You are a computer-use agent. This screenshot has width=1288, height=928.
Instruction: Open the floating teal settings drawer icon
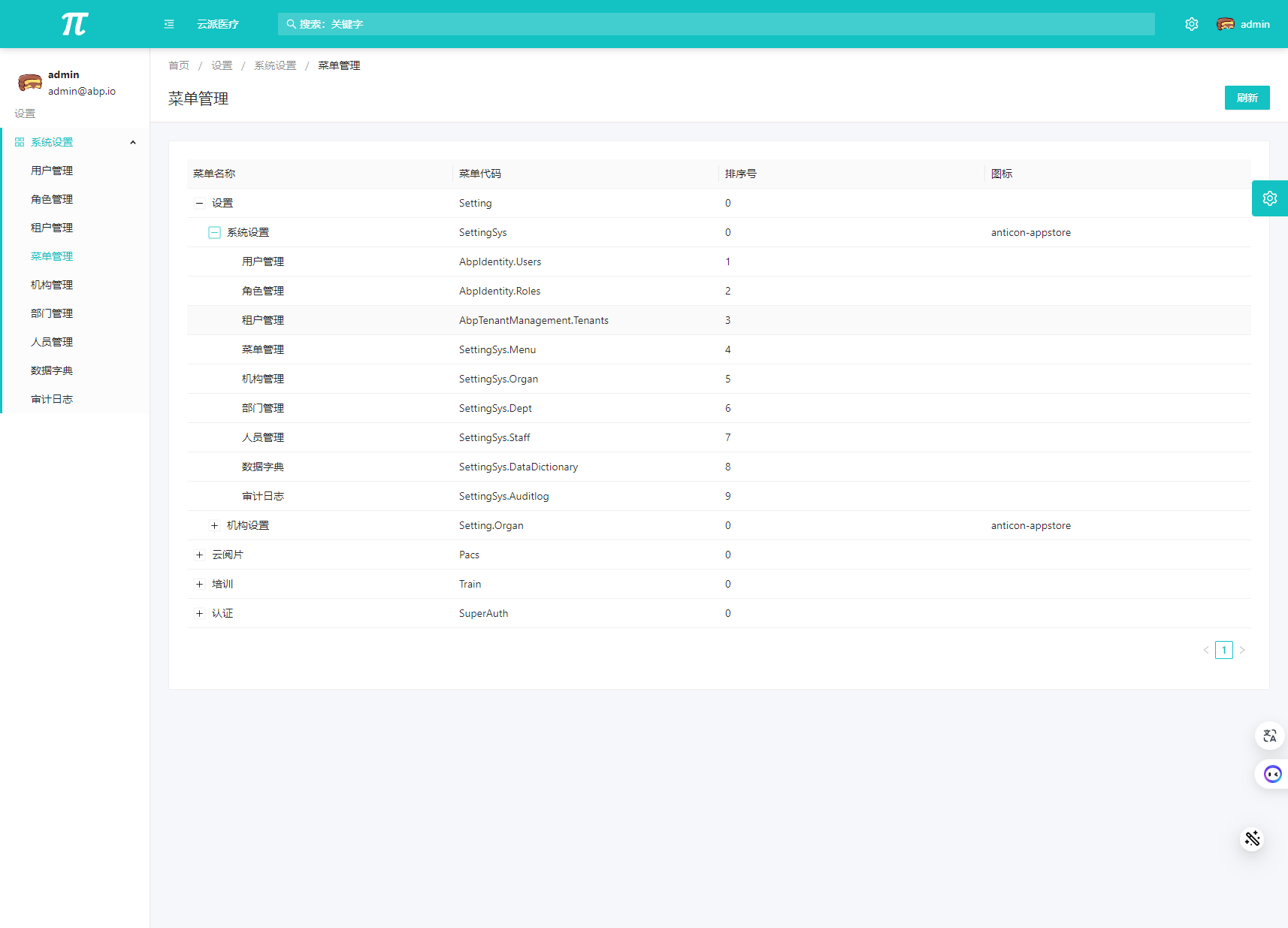click(x=1269, y=198)
